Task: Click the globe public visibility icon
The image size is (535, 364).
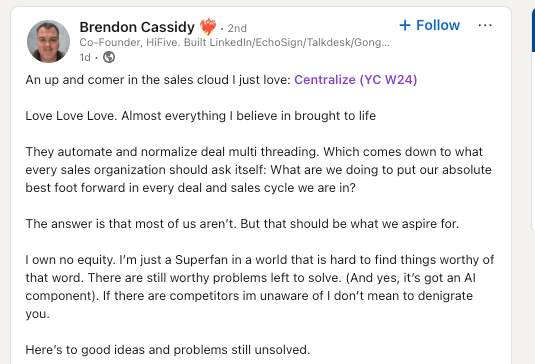Action: pyautogui.click(x=109, y=57)
